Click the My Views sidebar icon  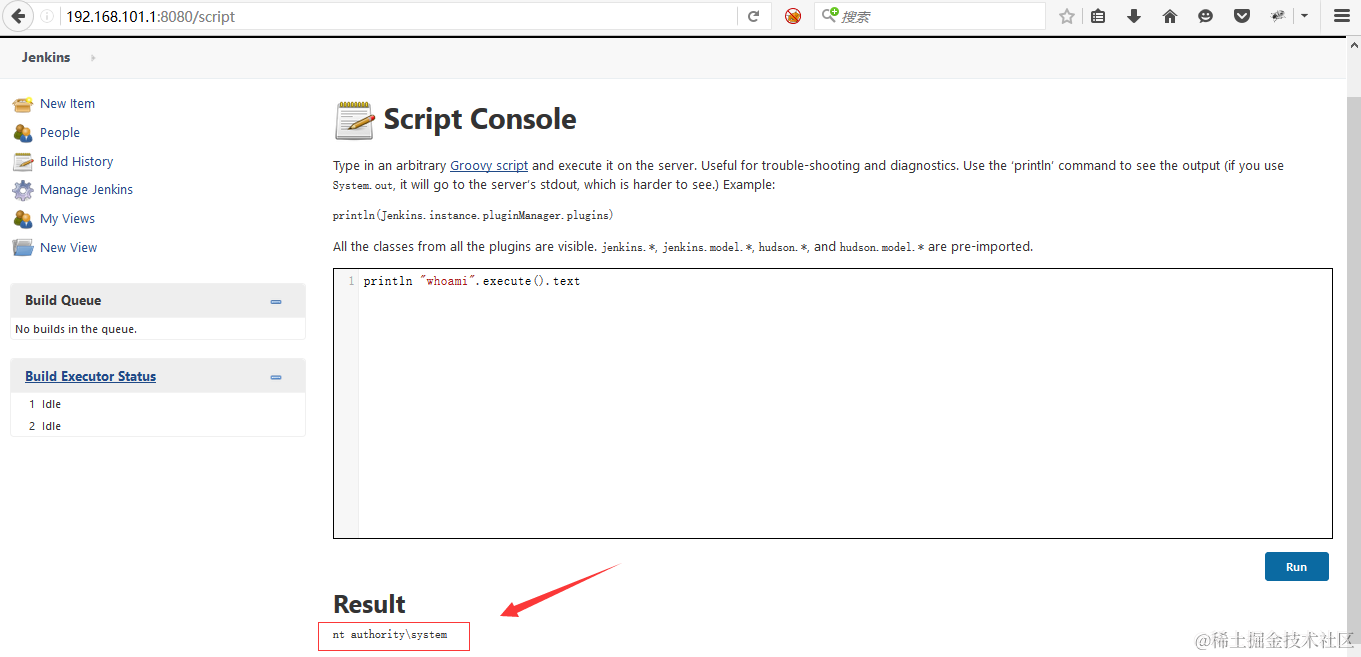click(22, 219)
